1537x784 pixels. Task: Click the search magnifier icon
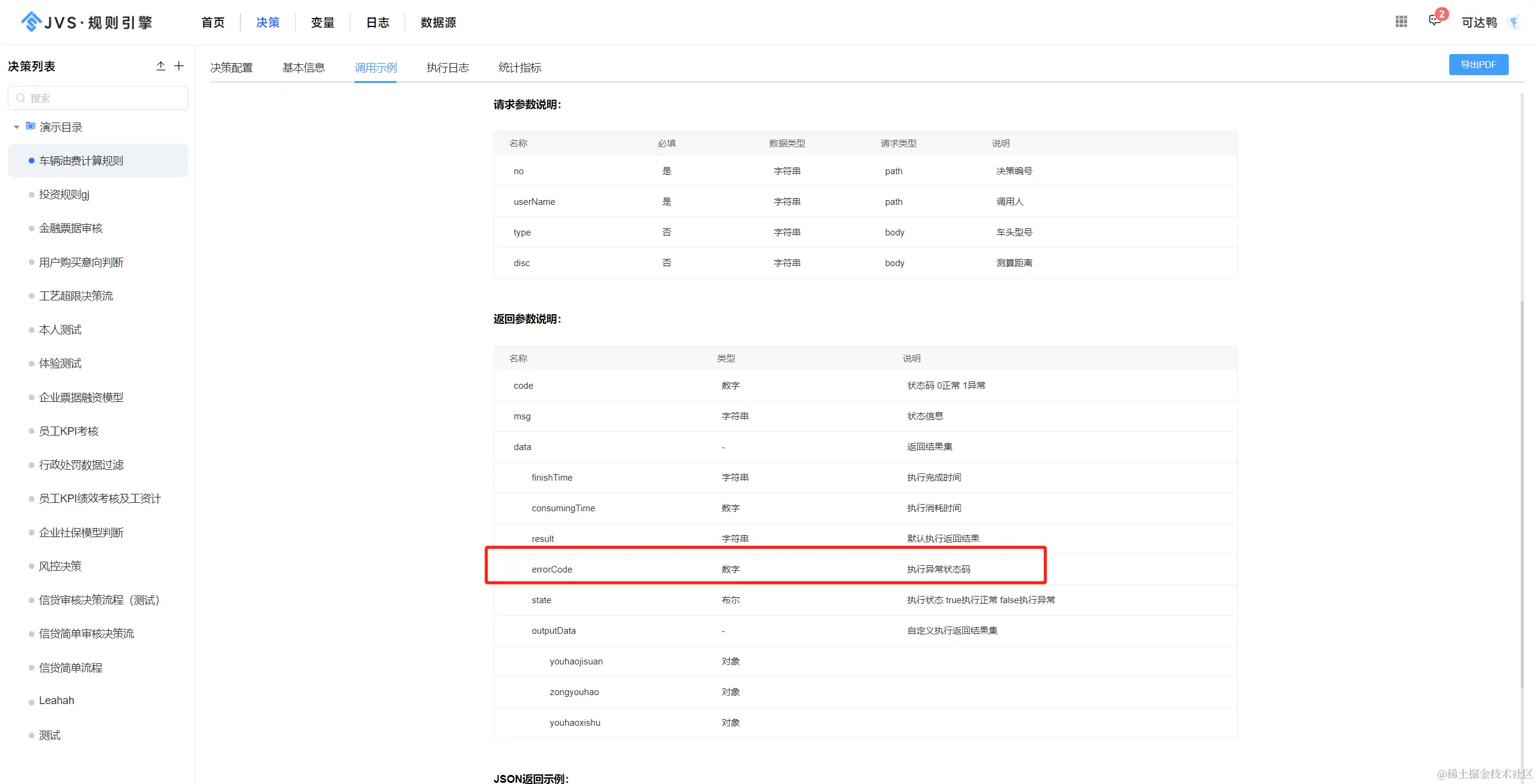21,98
